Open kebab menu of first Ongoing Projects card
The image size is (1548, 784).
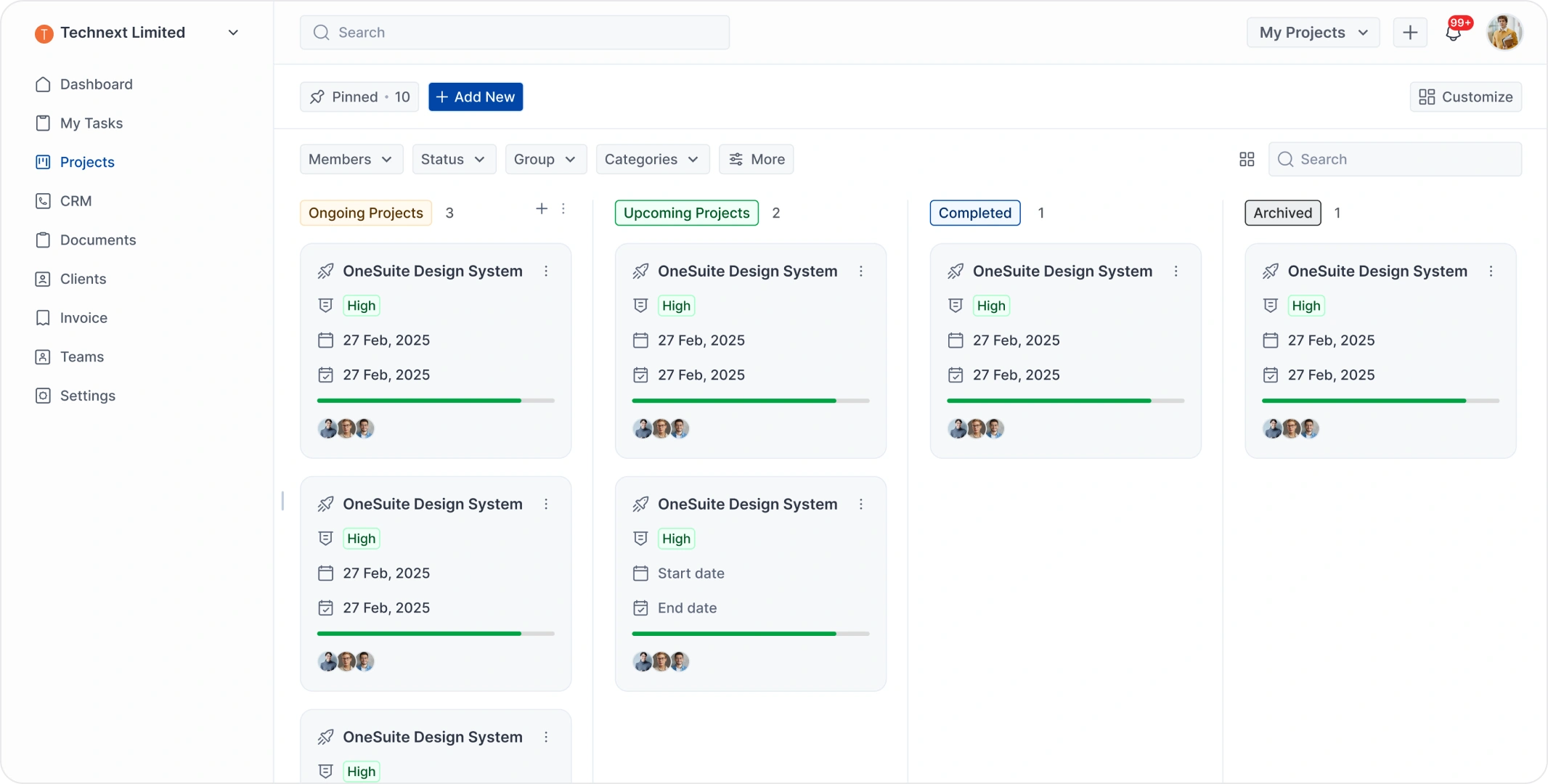pyautogui.click(x=546, y=271)
